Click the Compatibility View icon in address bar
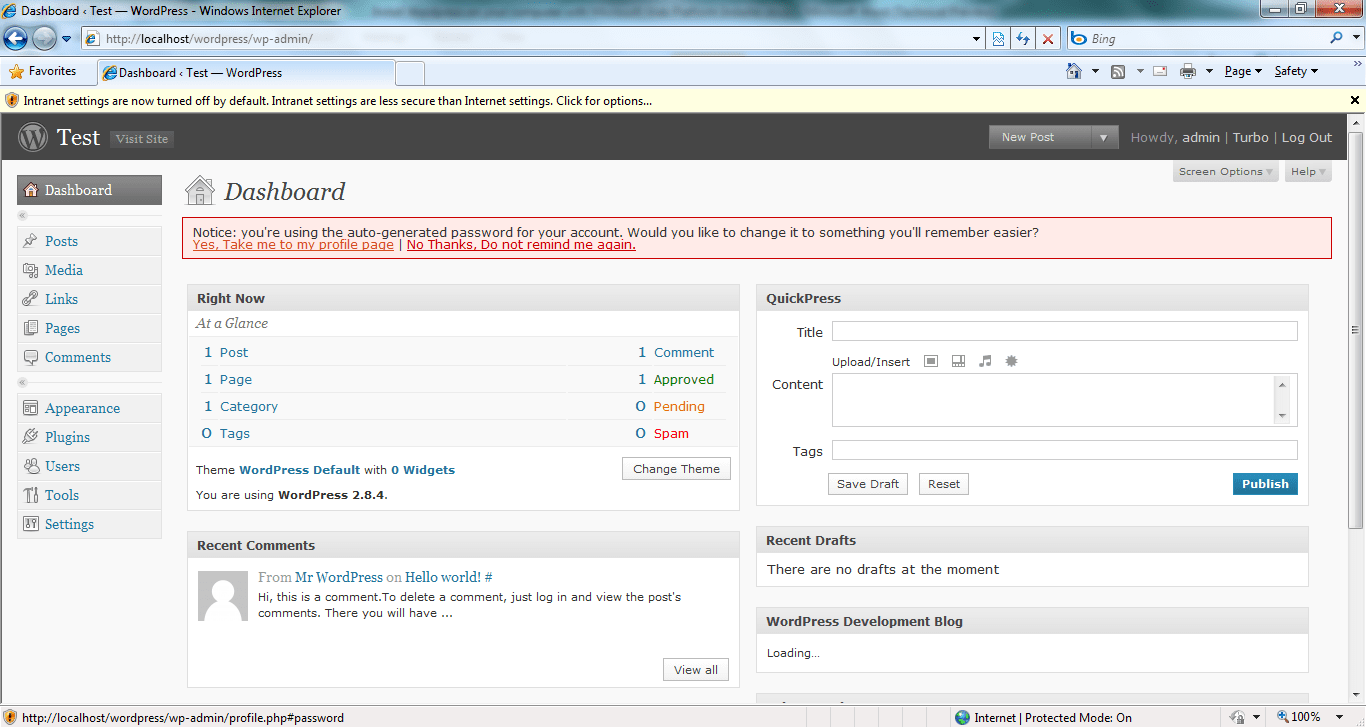This screenshot has width=1366, height=728. coord(997,39)
